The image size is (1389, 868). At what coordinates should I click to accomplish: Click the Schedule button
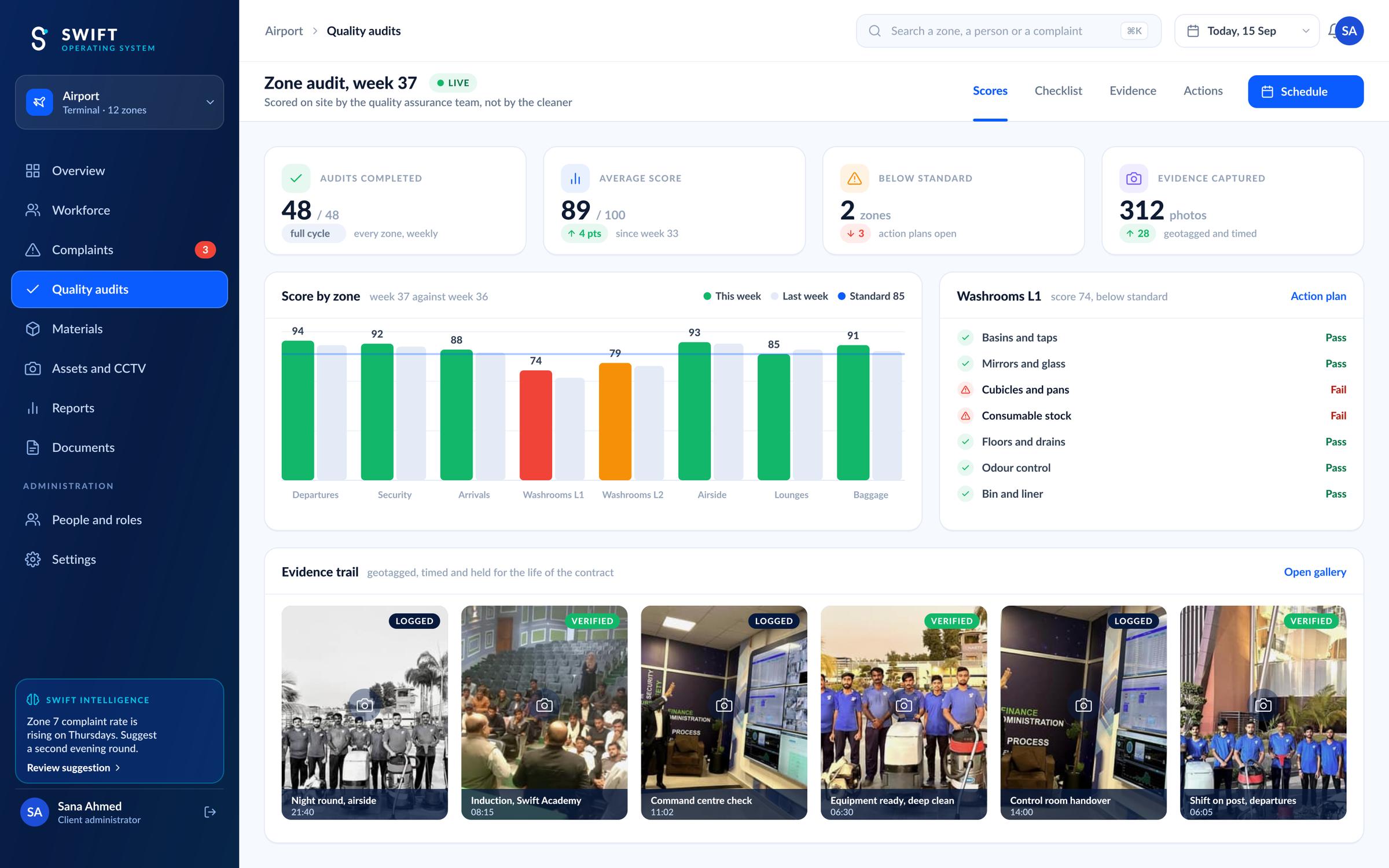point(1305,91)
